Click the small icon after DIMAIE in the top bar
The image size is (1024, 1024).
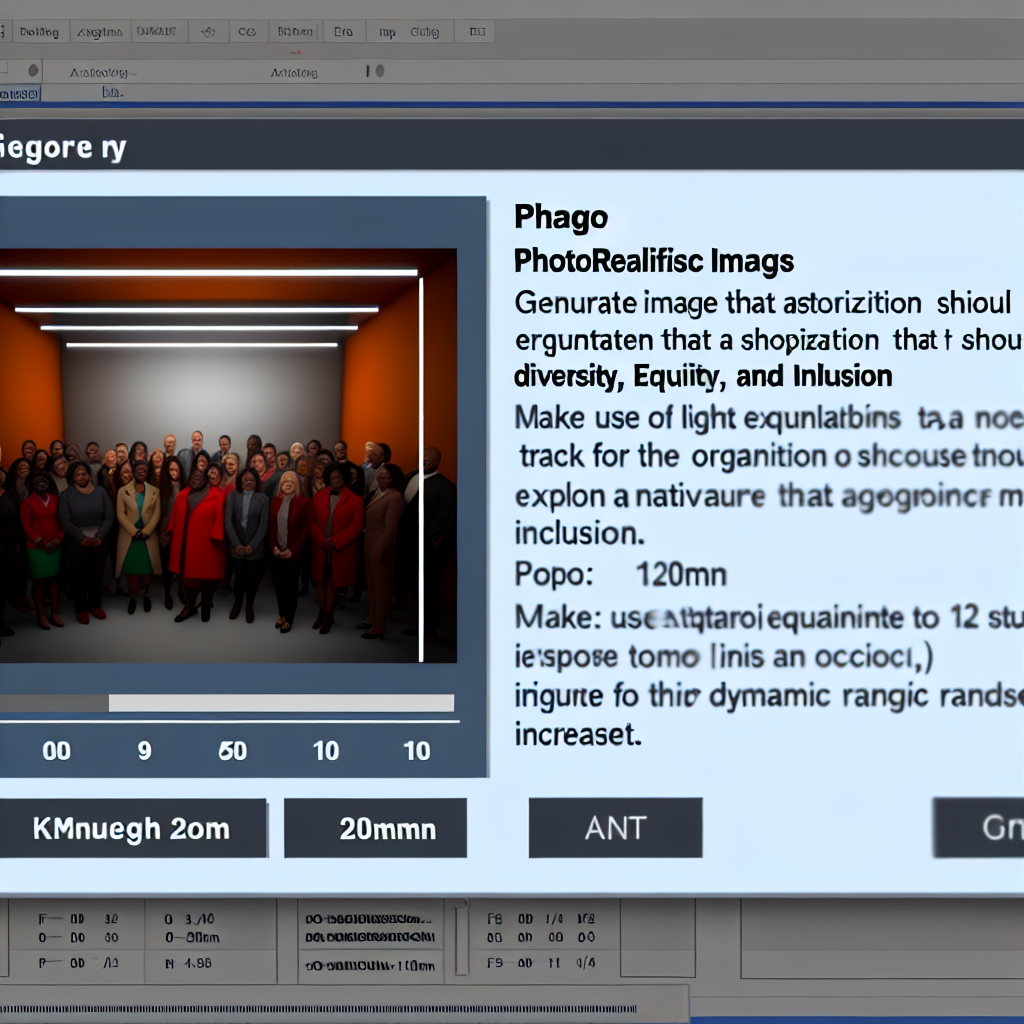click(208, 31)
